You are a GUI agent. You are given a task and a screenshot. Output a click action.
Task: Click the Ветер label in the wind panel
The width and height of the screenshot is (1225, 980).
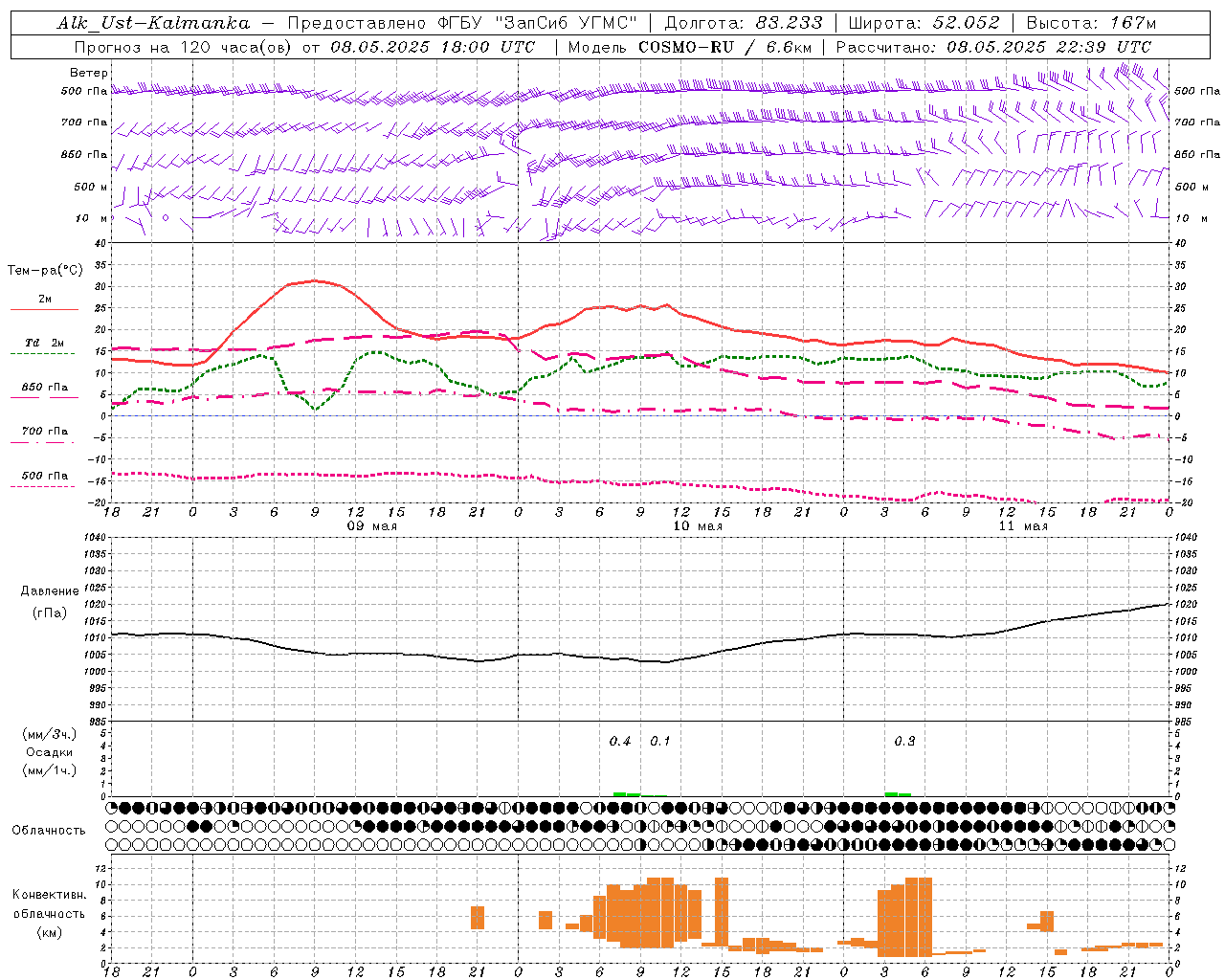pos(89,73)
